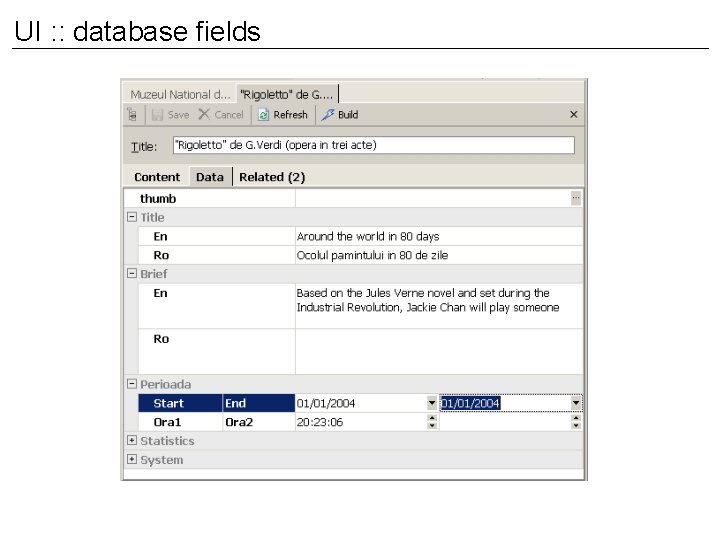720x540 pixels.
Task: Collapse the Brief group
Action: (132, 273)
